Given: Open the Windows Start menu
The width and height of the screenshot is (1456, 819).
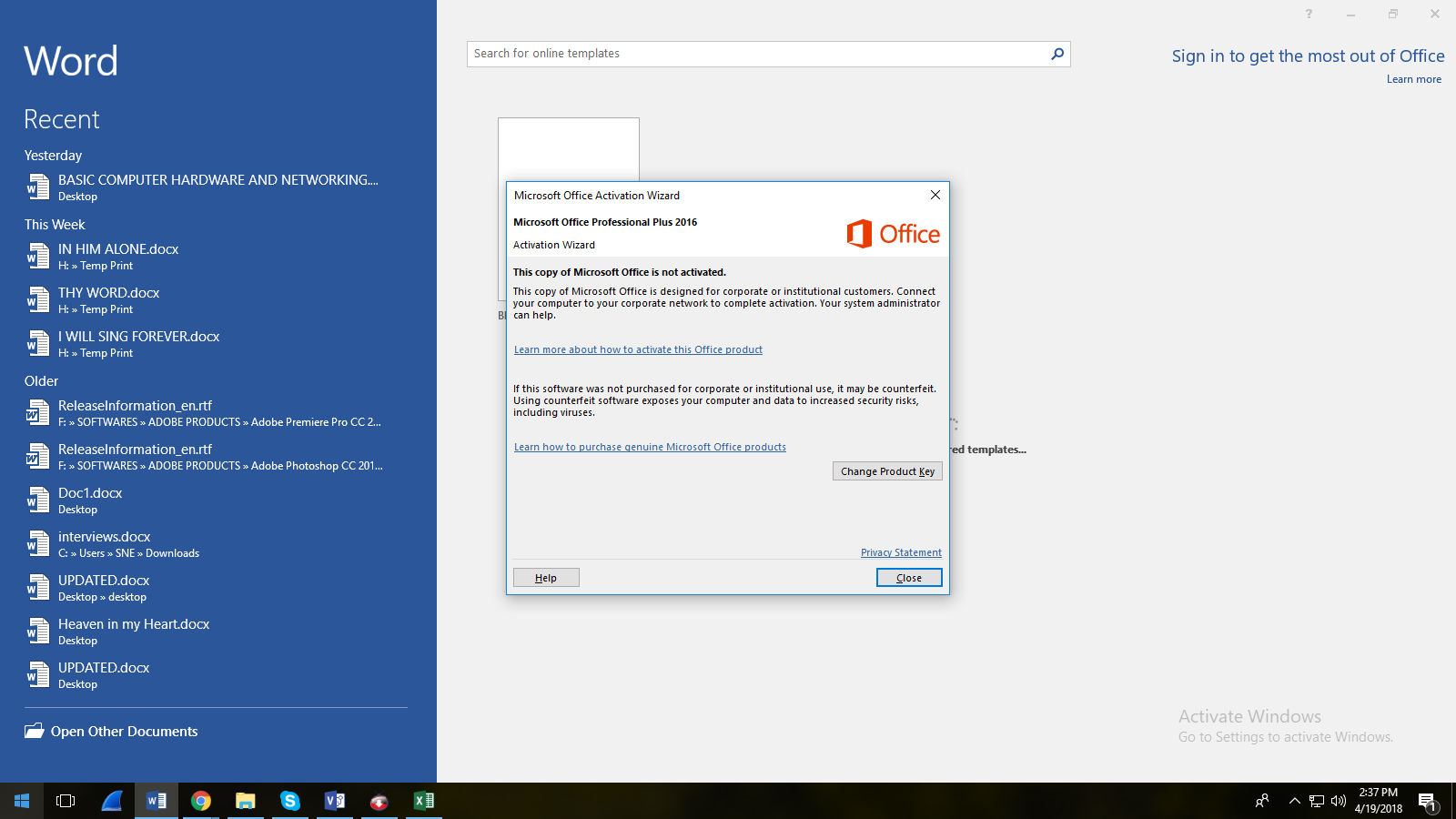Looking at the screenshot, I should click(x=22, y=801).
